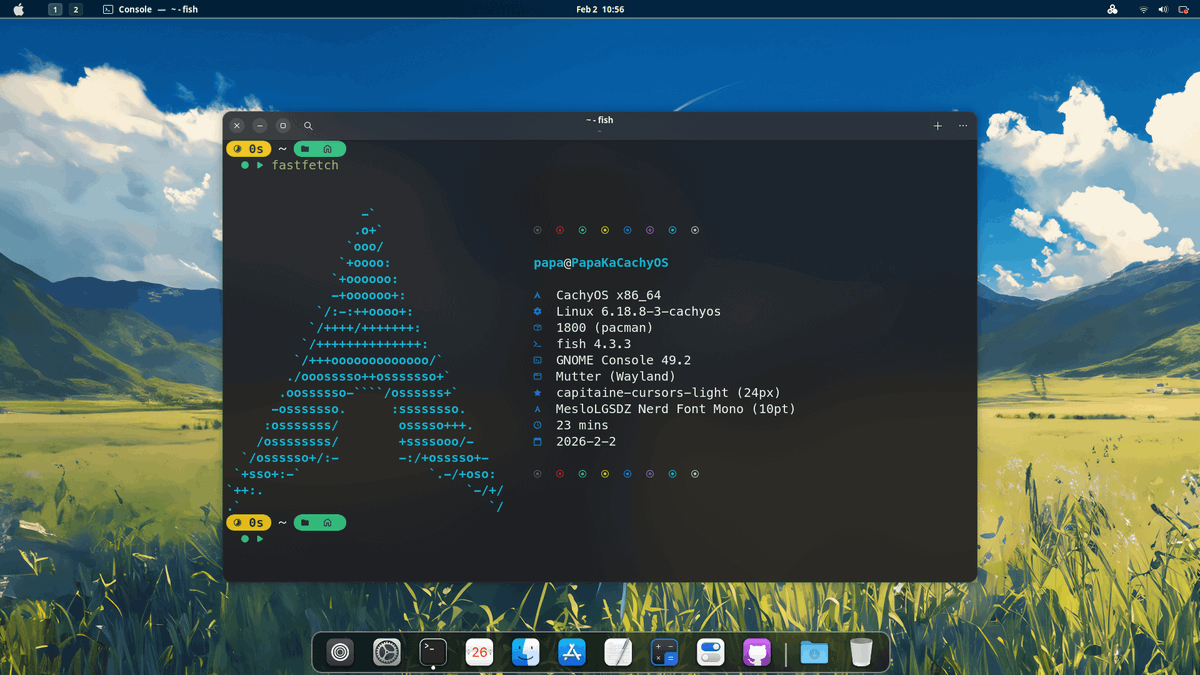Click the 'Mutter (Wayland)' line
1200x675 pixels.
tap(616, 376)
